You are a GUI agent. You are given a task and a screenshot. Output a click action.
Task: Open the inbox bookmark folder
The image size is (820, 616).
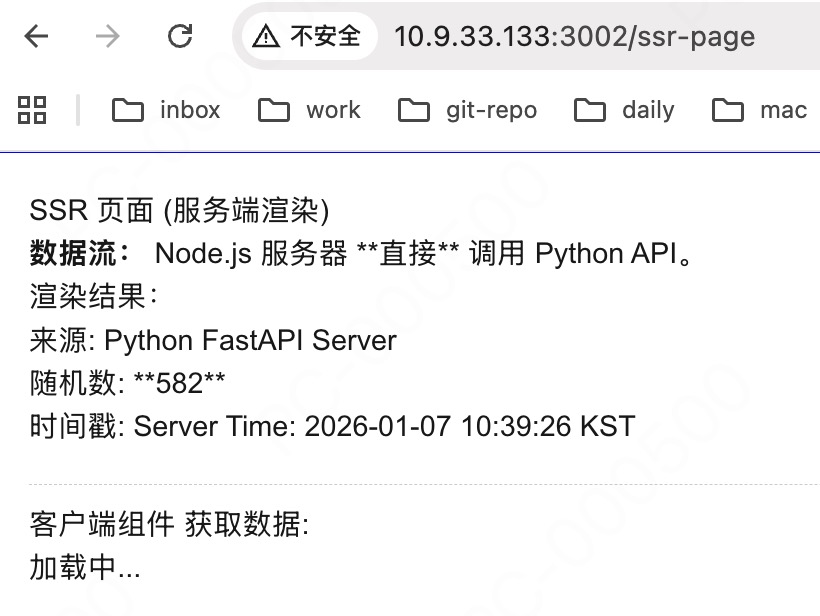click(x=167, y=110)
